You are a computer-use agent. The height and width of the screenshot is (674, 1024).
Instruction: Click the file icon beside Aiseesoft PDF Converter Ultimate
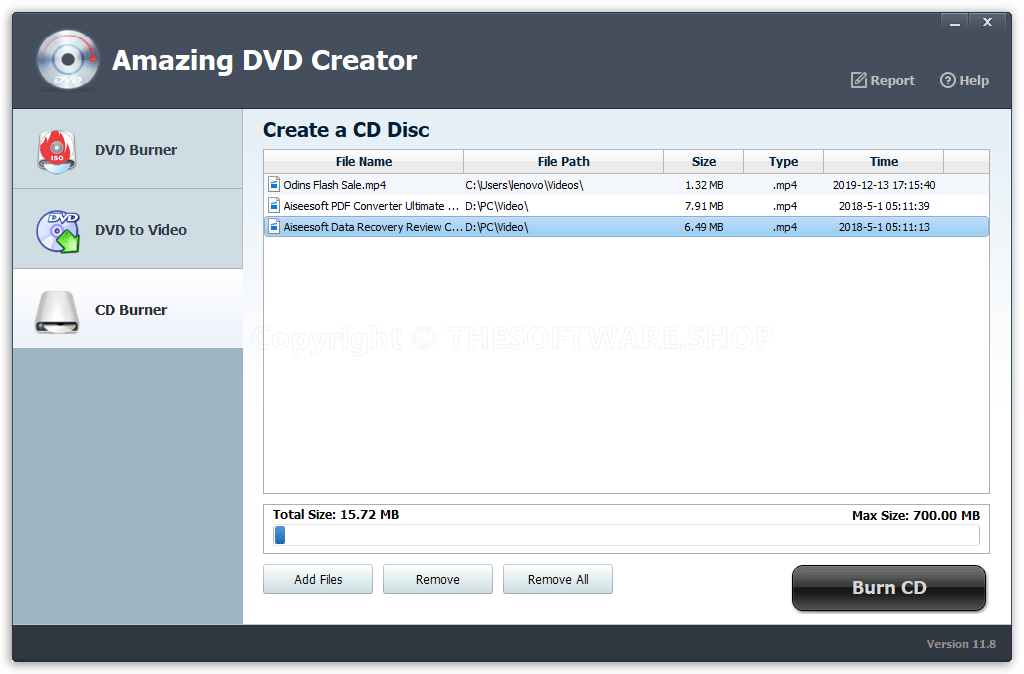(x=273, y=205)
